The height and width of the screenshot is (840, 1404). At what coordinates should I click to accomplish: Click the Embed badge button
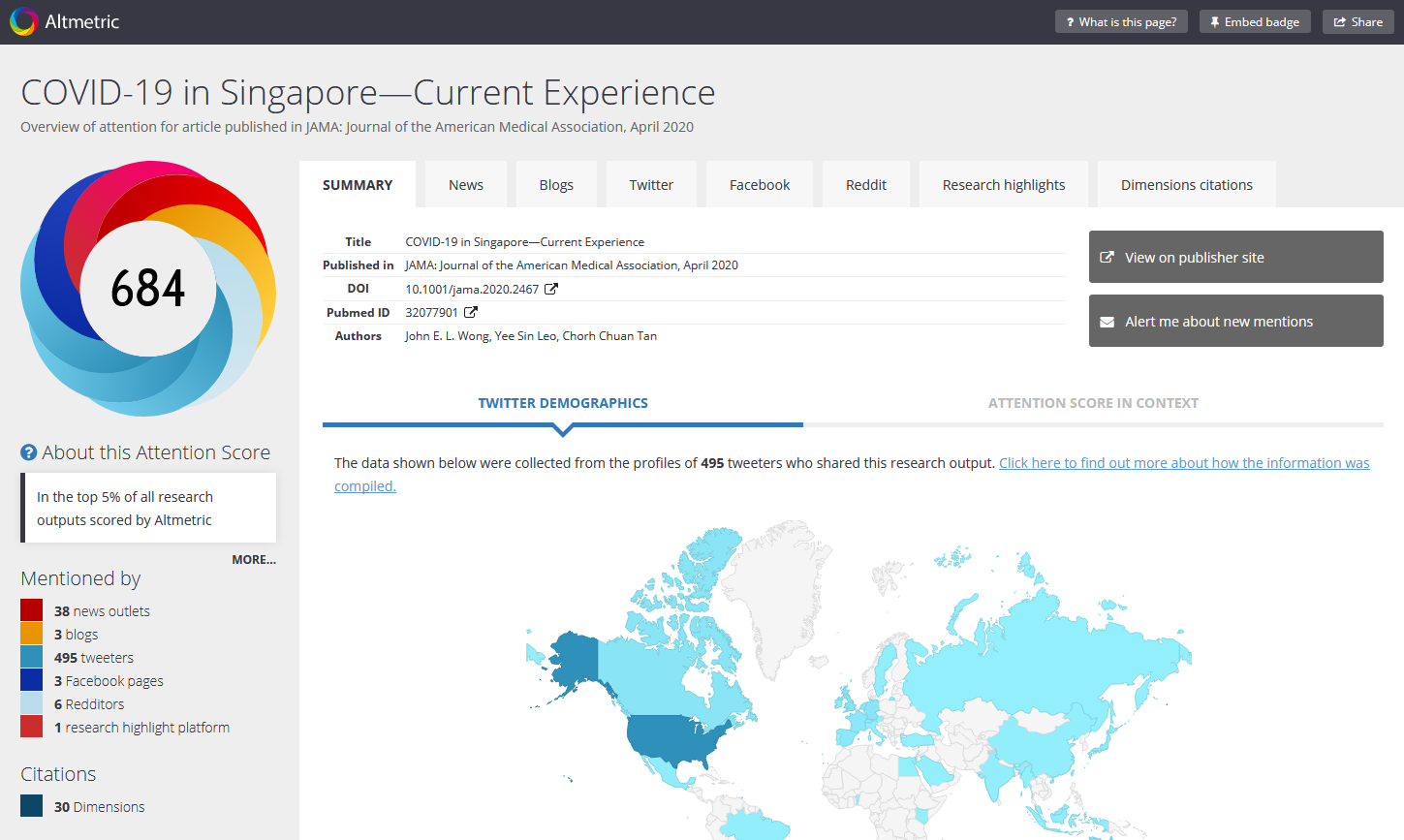click(x=1255, y=21)
